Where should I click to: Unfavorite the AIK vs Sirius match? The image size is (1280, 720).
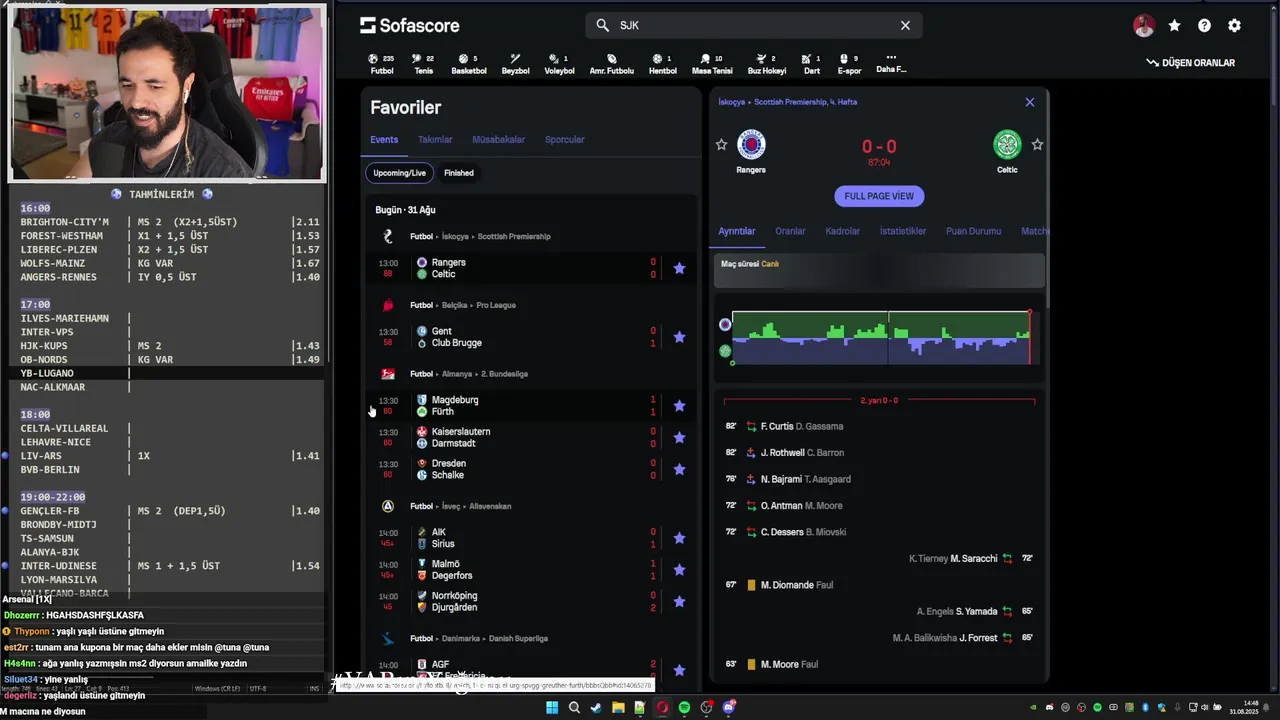click(x=679, y=538)
